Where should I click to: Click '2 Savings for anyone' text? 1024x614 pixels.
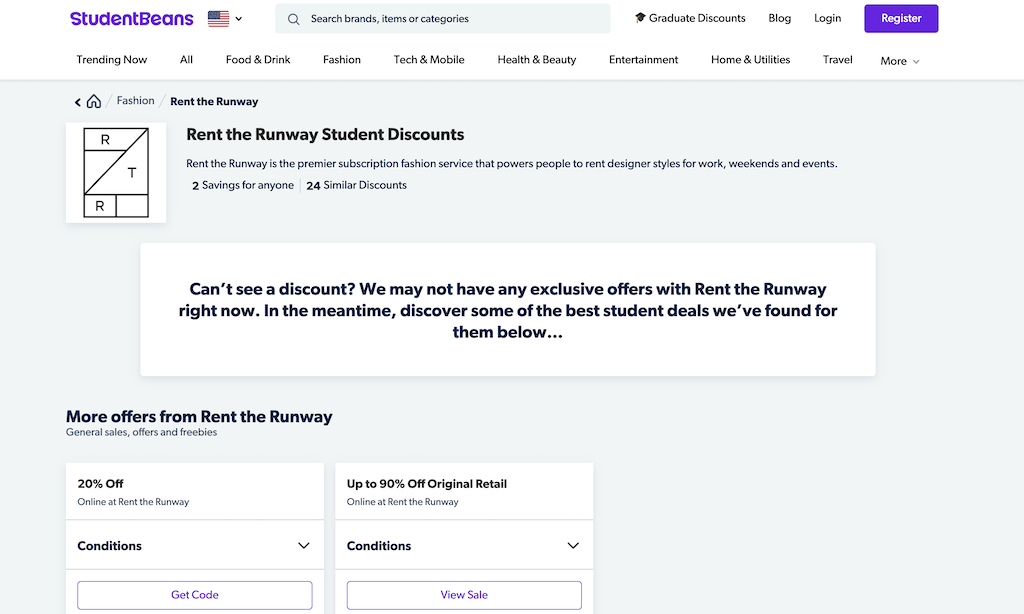[243, 186]
